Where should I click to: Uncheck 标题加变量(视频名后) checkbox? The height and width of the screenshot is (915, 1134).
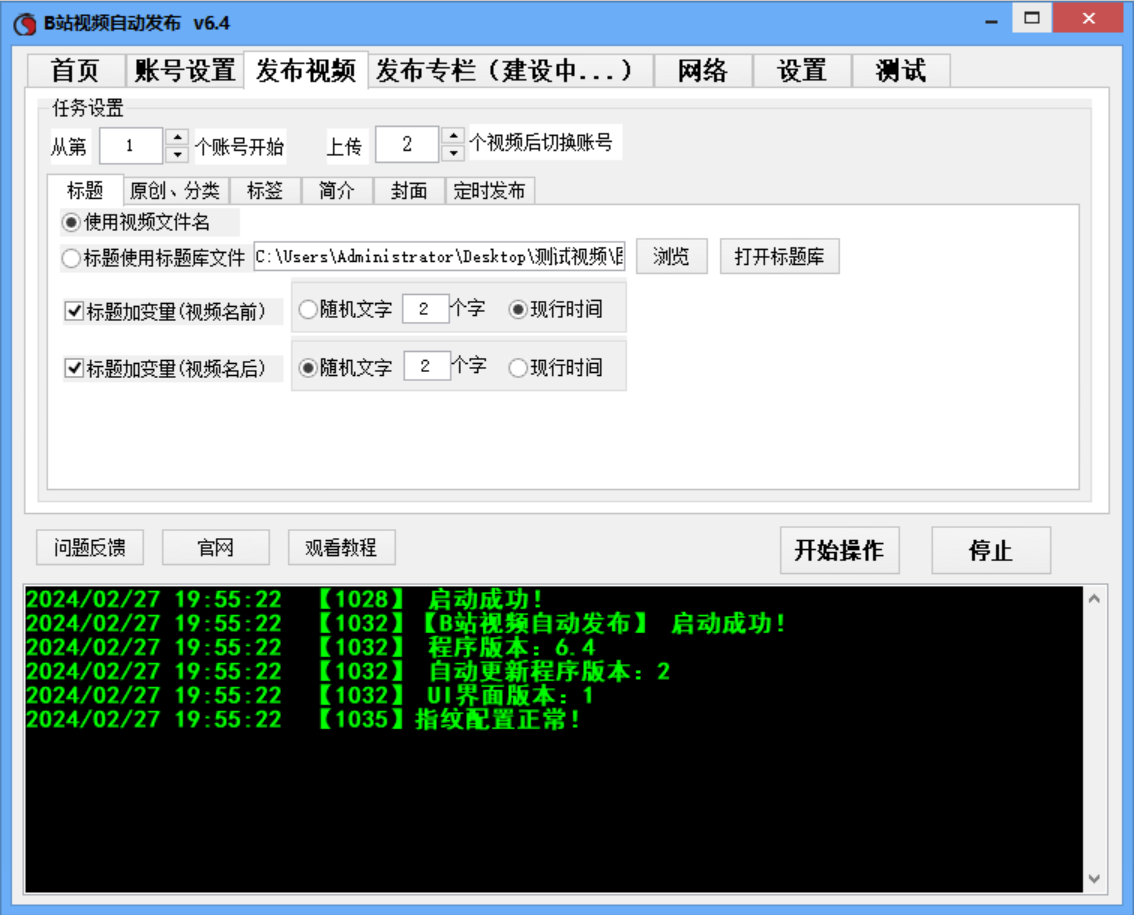pos(74,368)
